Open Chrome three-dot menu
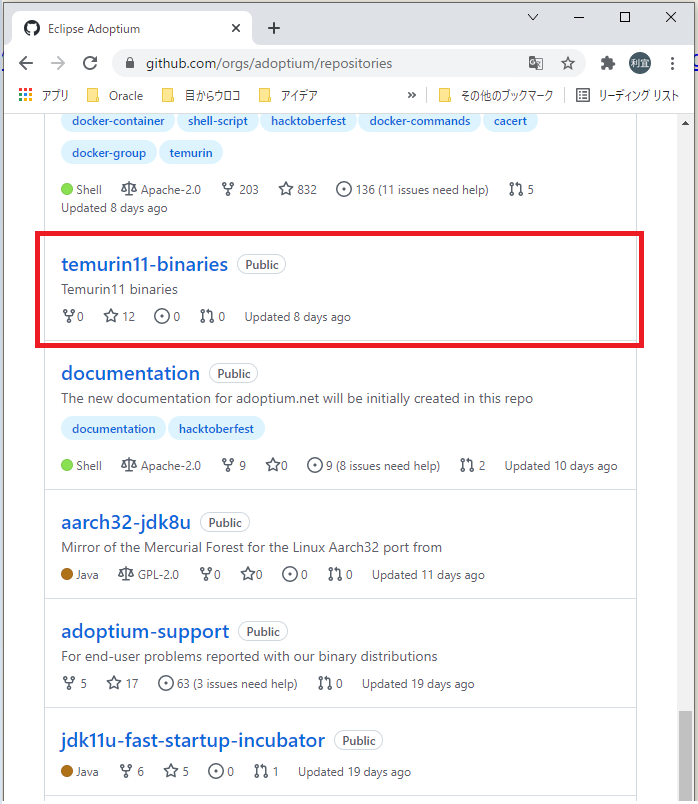 pyautogui.click(x=672, y=63)
